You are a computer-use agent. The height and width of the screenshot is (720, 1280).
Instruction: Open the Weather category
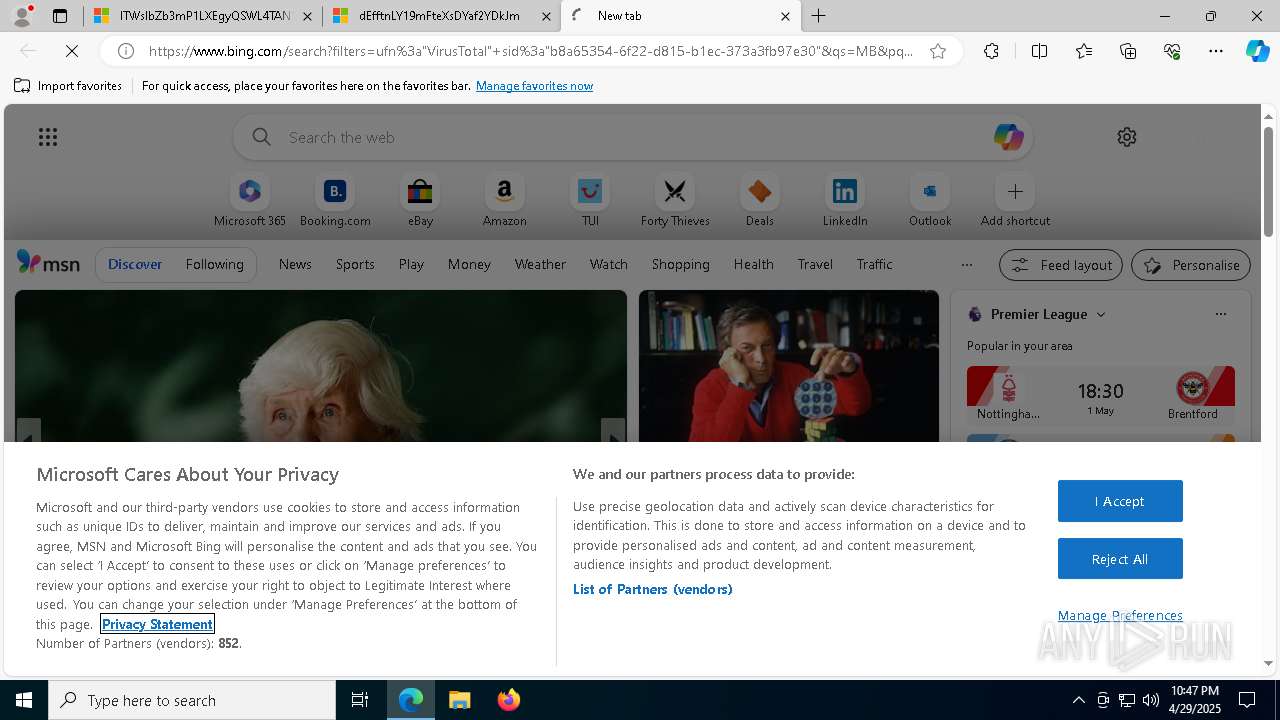[x=540, y=264]
